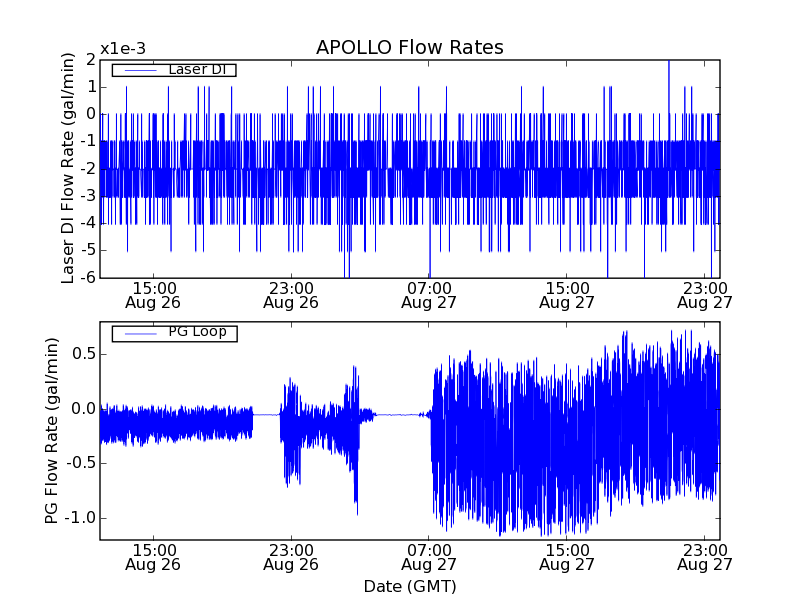Image resolution: width=800 pixels, height=600 pixels.
Task: Click the 23:00 Aug 27 tick under bottom plot
Action: coord(704,557)
